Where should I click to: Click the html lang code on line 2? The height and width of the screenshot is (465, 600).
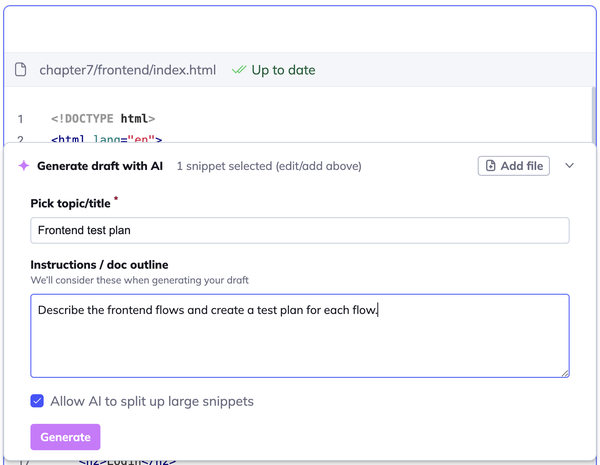[x=106, y=140]
